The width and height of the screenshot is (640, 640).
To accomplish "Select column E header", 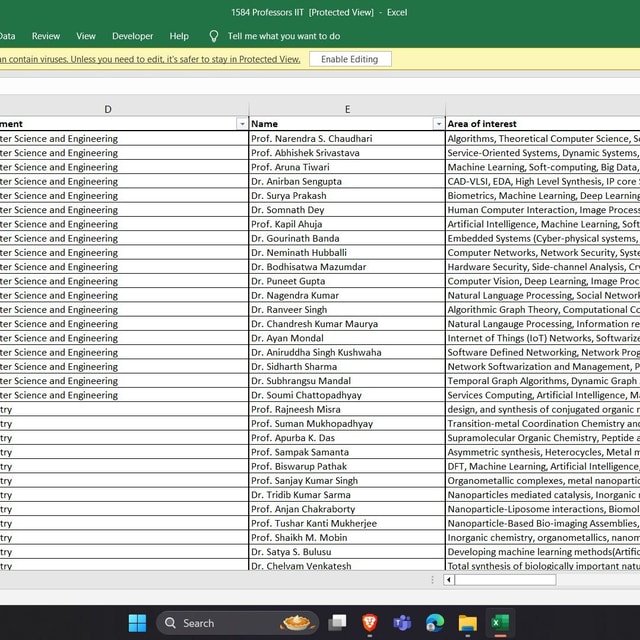I will pyautogui.click(x=347, y=109).
